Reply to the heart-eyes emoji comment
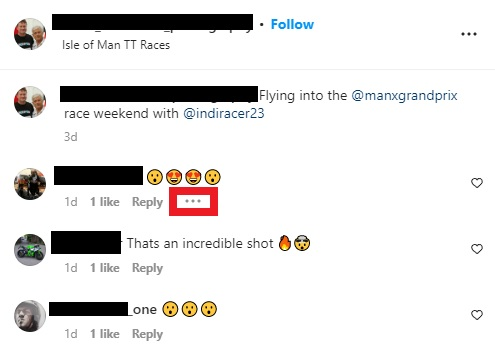This screenshot has width=495, height=361. [147, 202]
